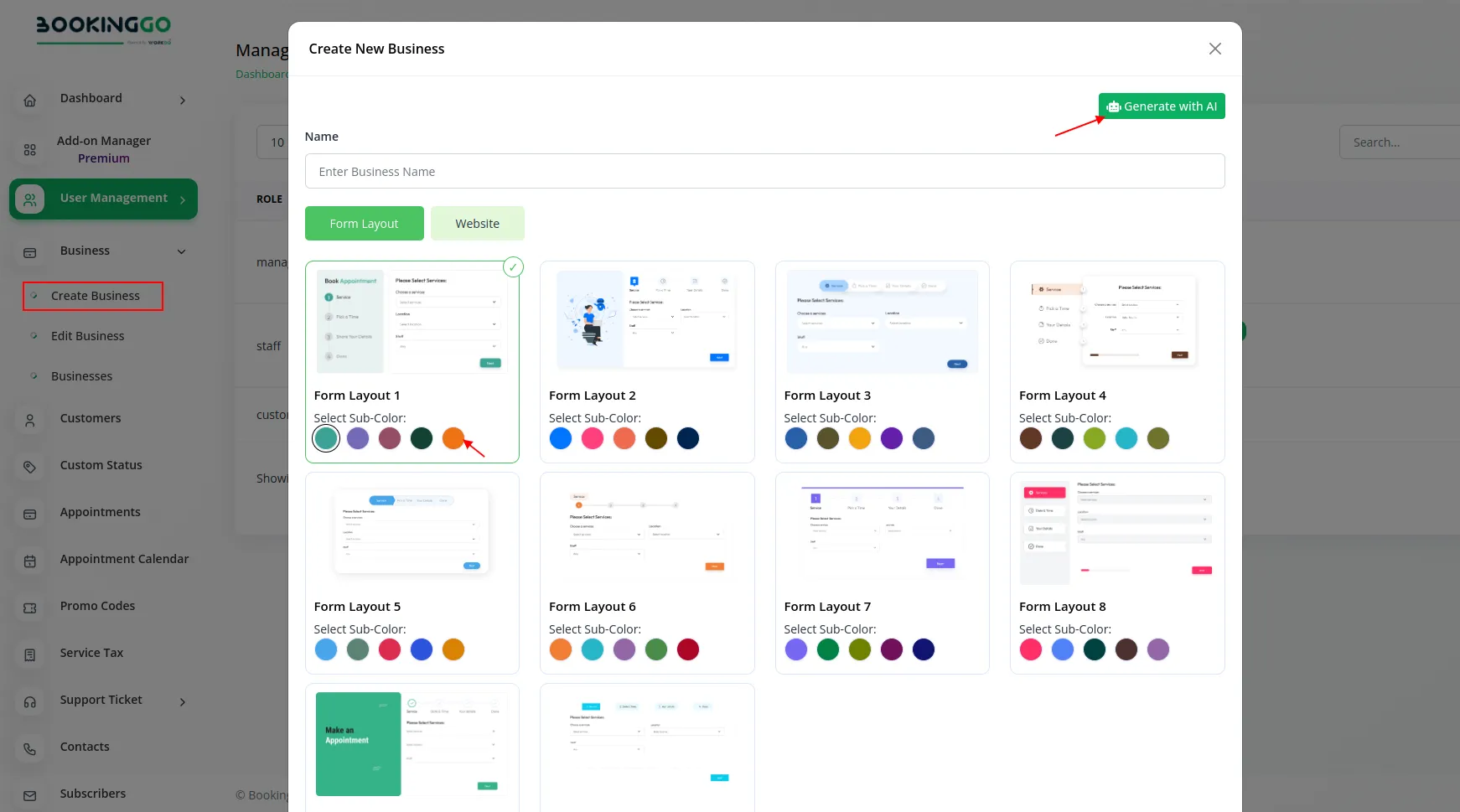Screen dimensions: 1460x812
Task: Select the Form Layout 7 thumbnail
Action: click(883, 533)
